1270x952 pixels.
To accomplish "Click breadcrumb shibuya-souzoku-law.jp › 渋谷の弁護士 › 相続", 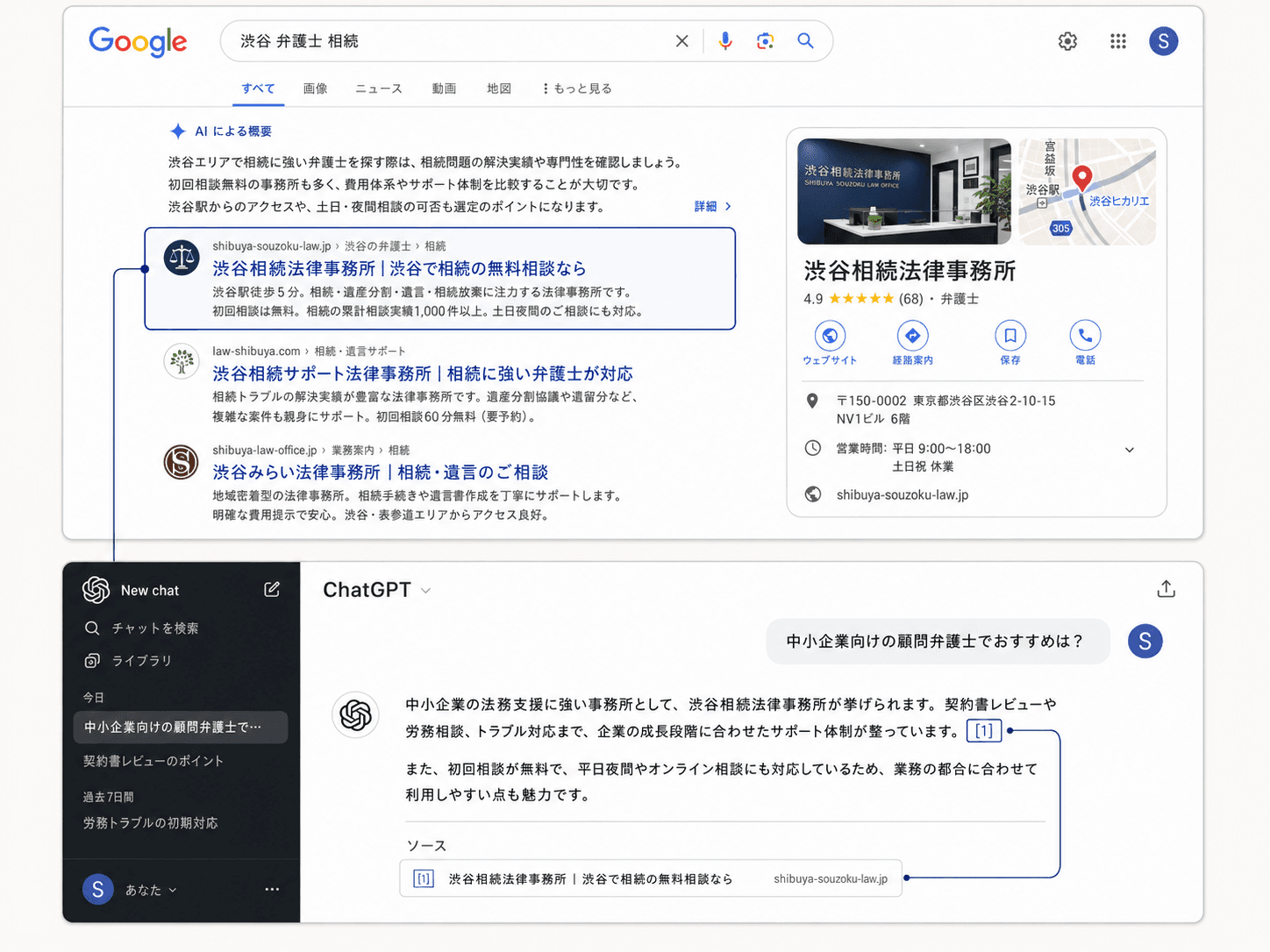I will point(329,246).
